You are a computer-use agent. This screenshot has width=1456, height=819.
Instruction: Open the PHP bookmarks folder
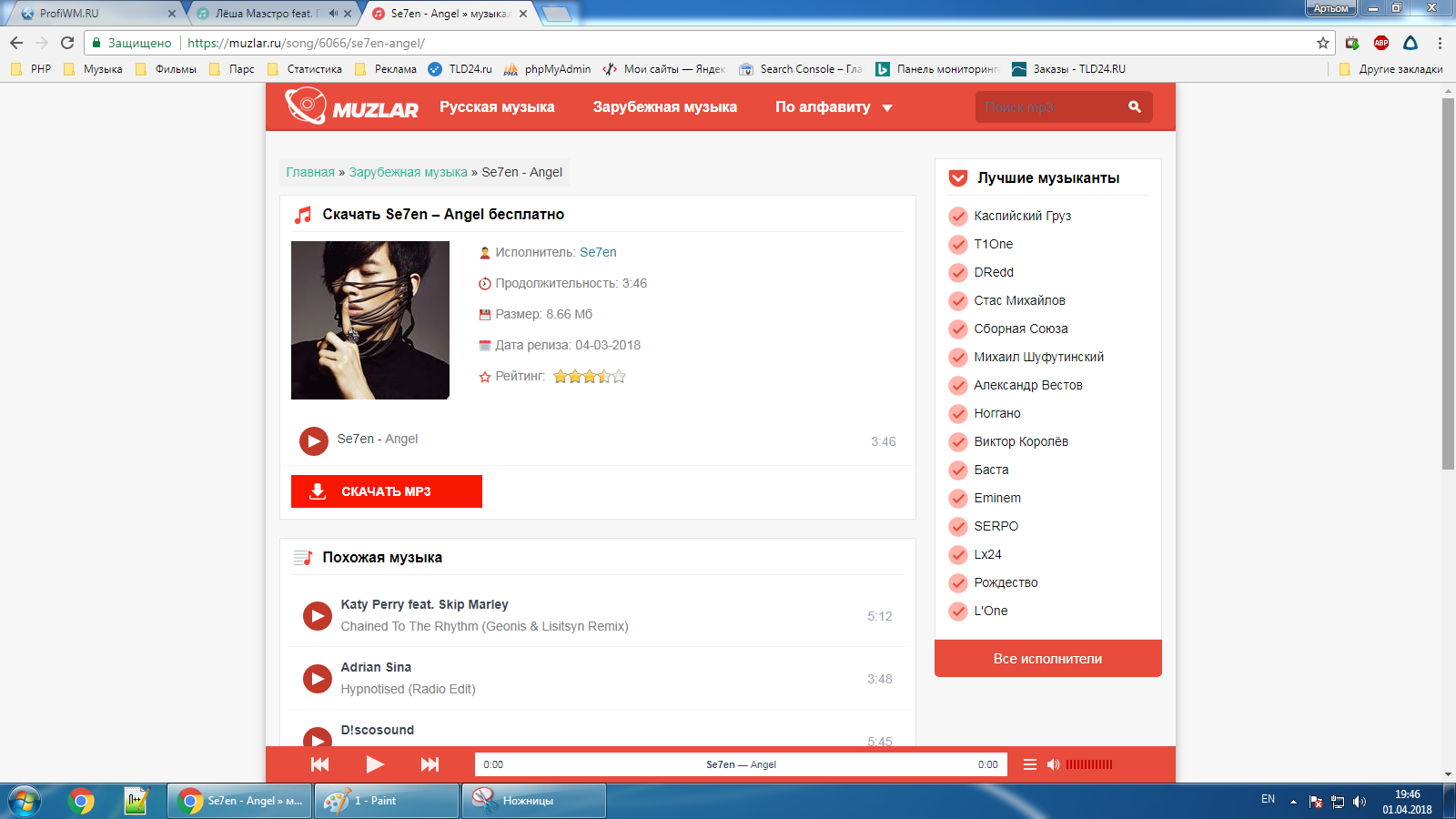click(31, 69)
